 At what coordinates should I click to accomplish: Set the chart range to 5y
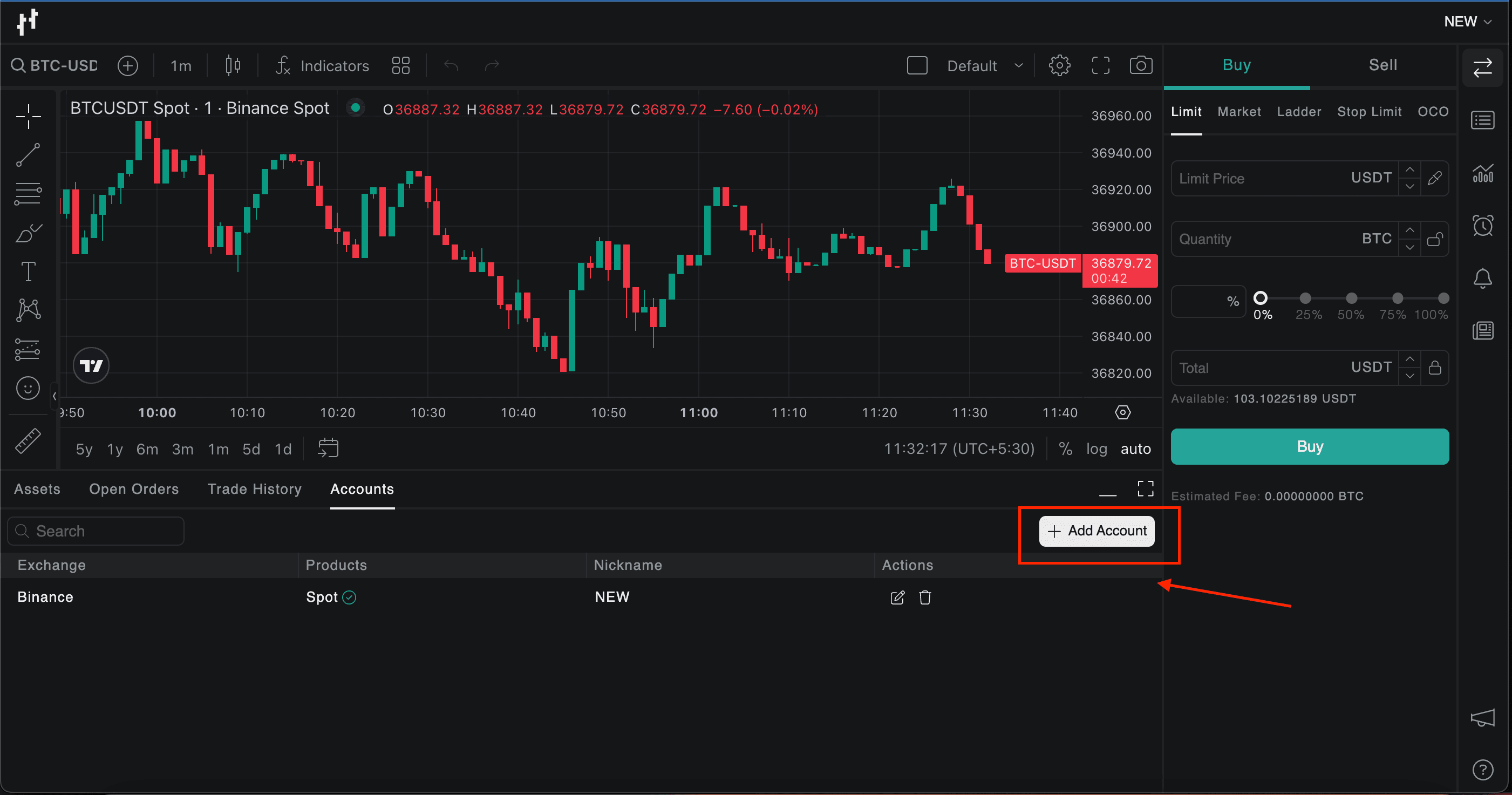coord(84,449)
